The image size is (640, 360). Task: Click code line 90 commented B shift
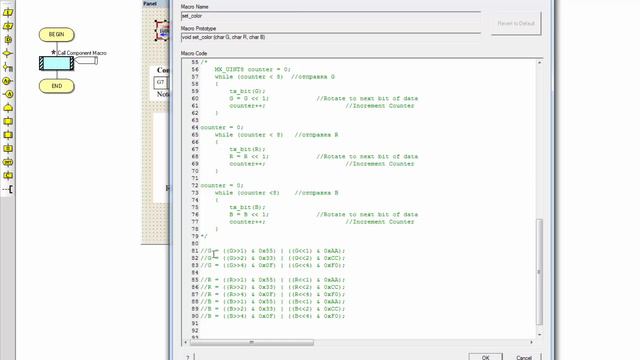tap(273, 316)
